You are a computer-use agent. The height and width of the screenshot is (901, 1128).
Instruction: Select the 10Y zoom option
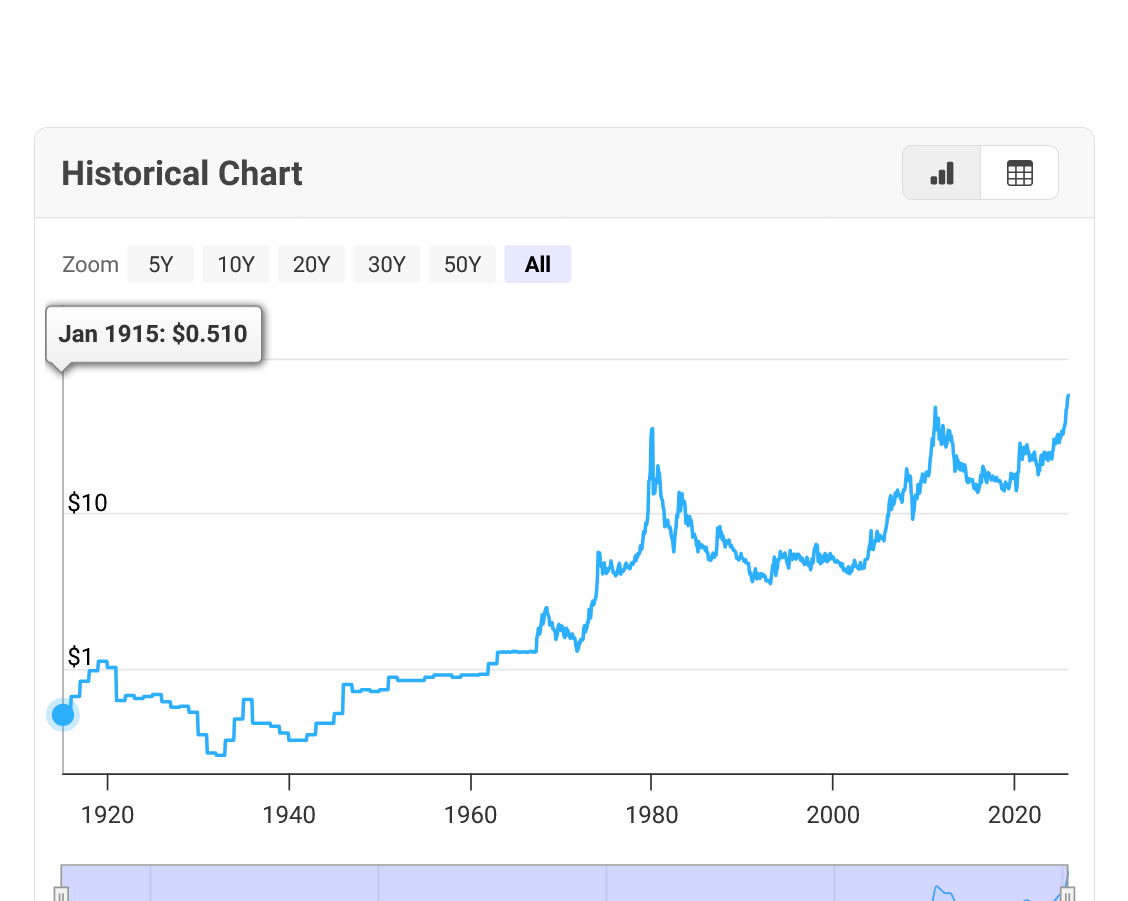point(236,265)
